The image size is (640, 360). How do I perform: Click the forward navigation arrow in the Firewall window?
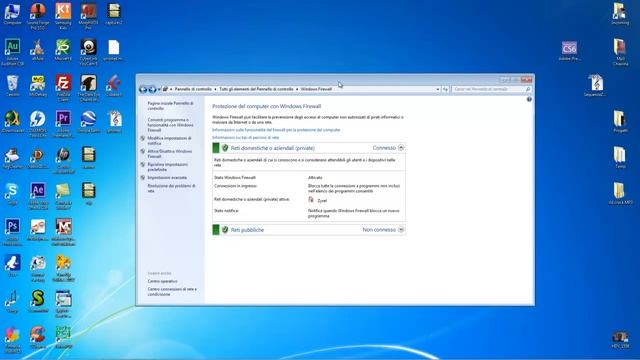pos(152,89)
